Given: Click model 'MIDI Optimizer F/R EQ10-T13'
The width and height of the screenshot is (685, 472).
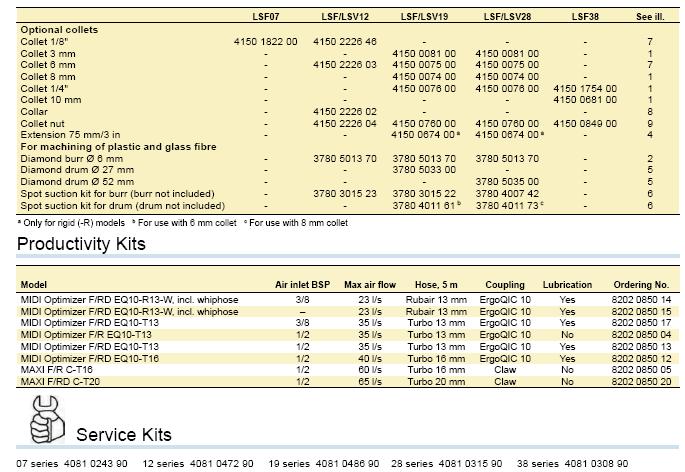Looking at the screenshot, I should pyautogui.click(x=86, y=335).
